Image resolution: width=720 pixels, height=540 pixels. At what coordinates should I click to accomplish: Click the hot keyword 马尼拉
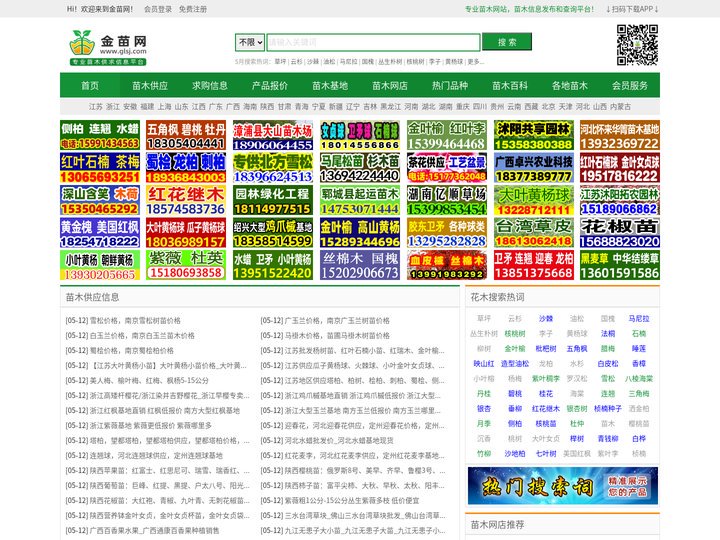tap(639, 318)
